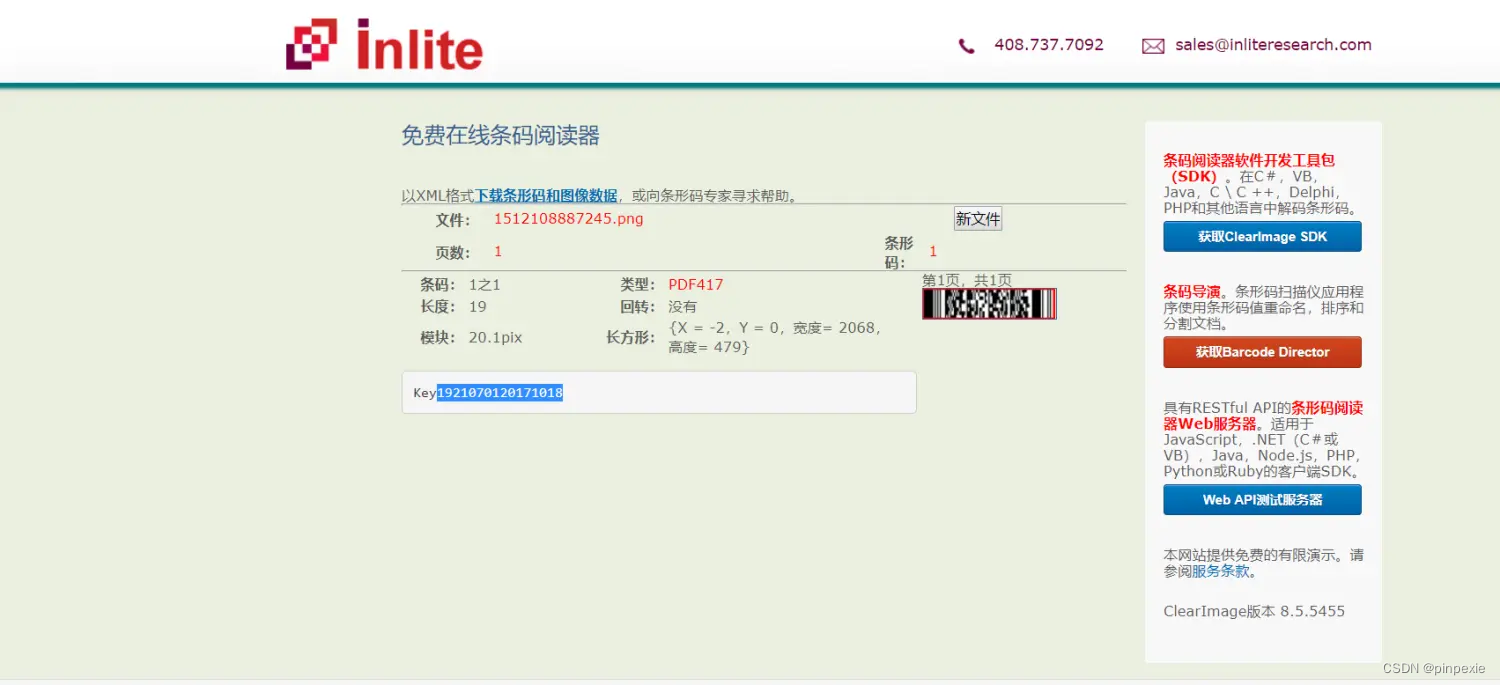Click the filename 1512108887245.png

(567, 218)
